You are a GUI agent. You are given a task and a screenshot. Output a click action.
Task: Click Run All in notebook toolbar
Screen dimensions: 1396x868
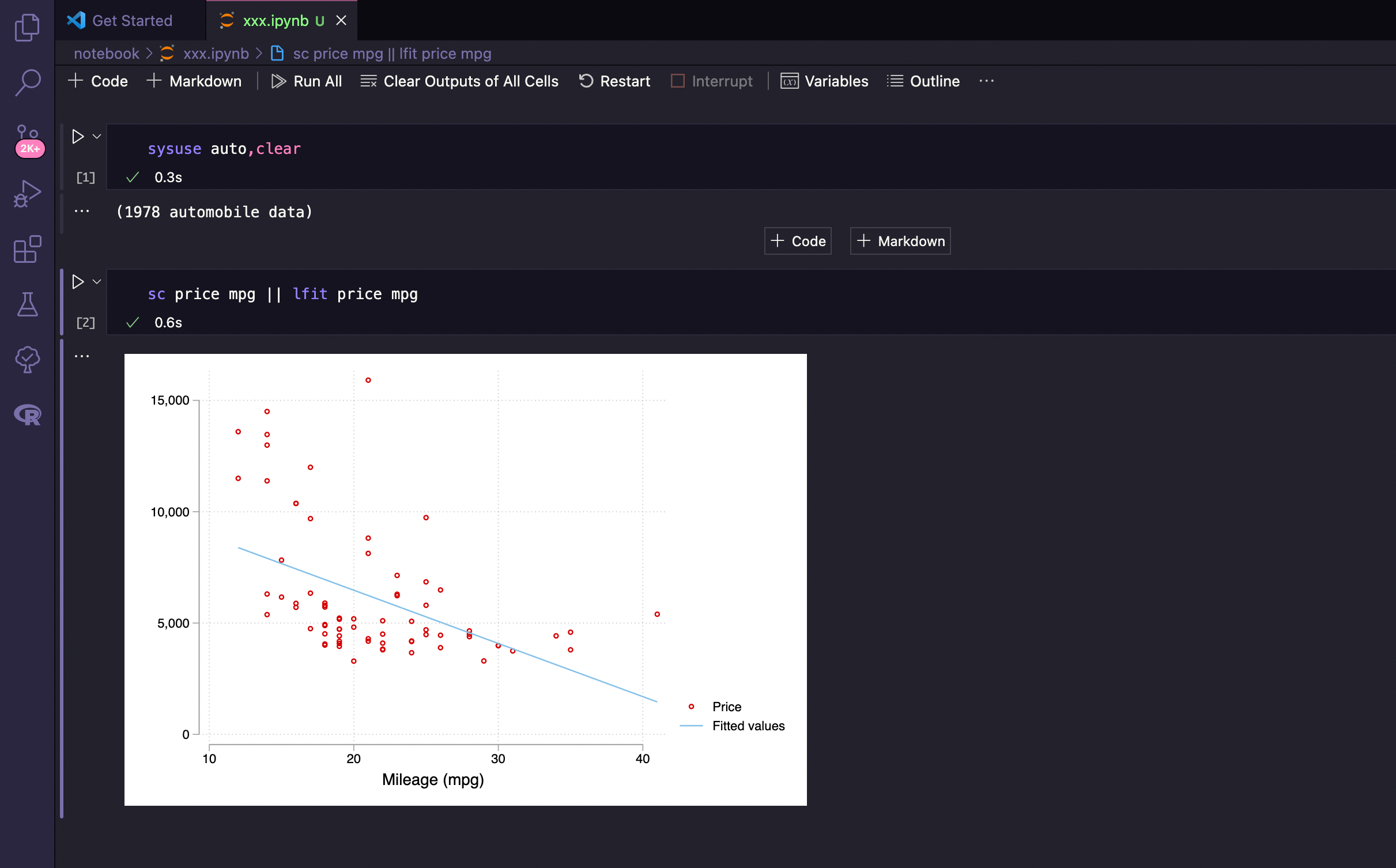pos(307,81)
